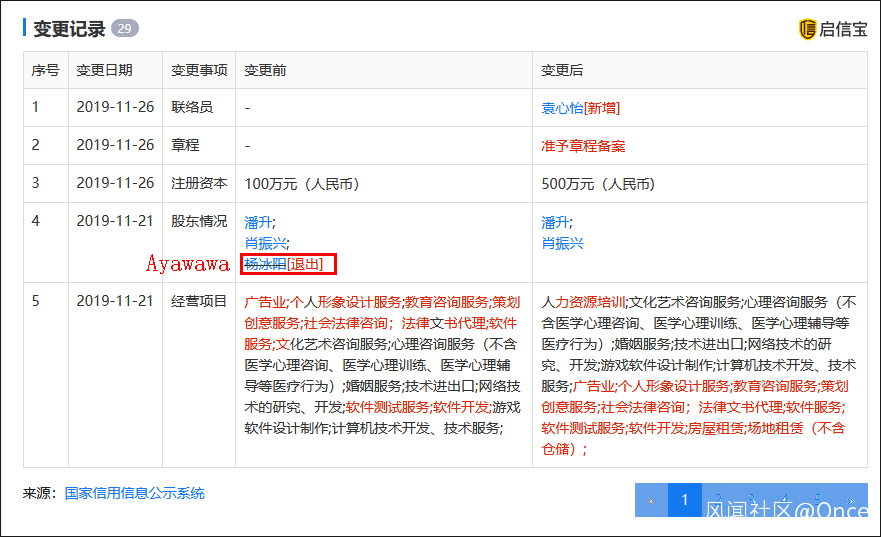Go to previous page with « arrow

[651, 500]
